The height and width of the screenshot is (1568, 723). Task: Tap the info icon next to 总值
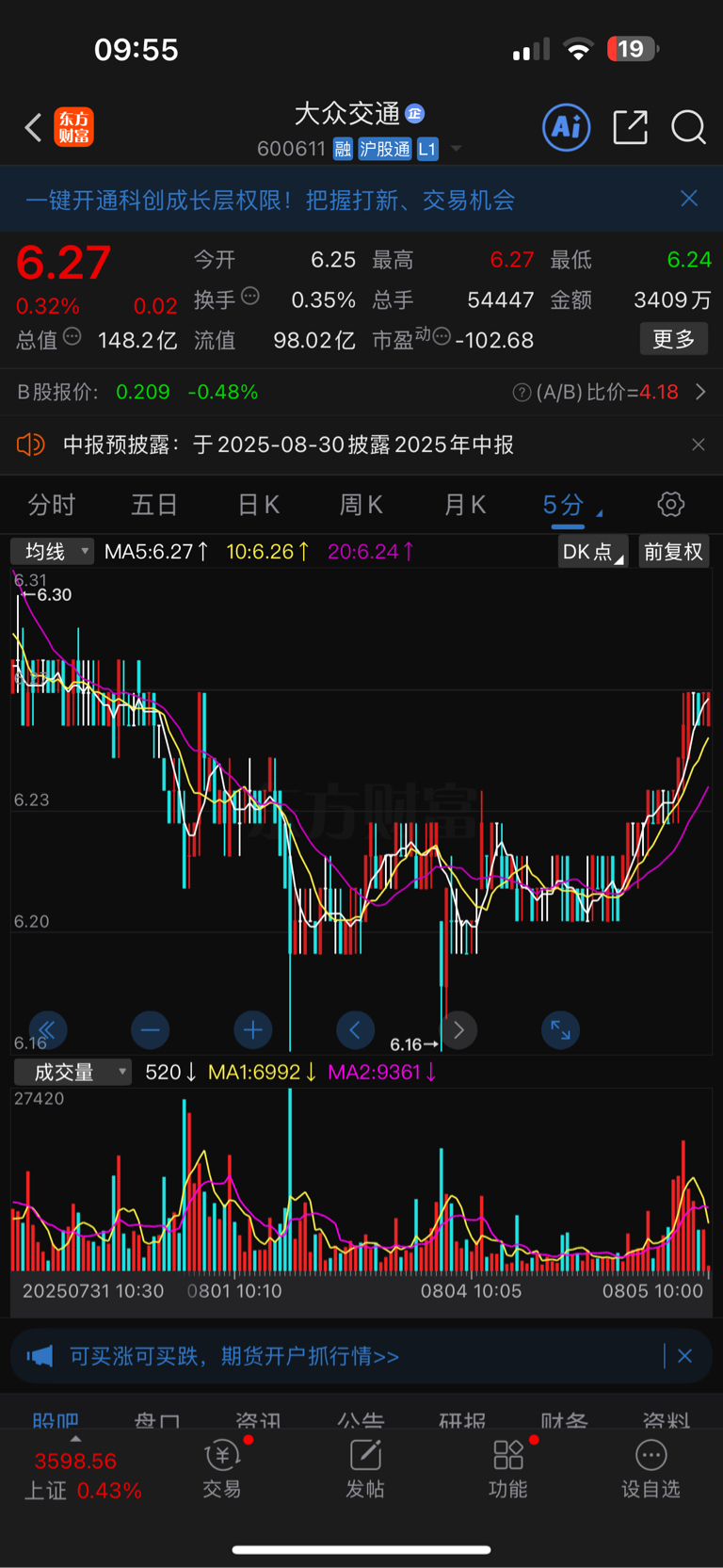72,336
